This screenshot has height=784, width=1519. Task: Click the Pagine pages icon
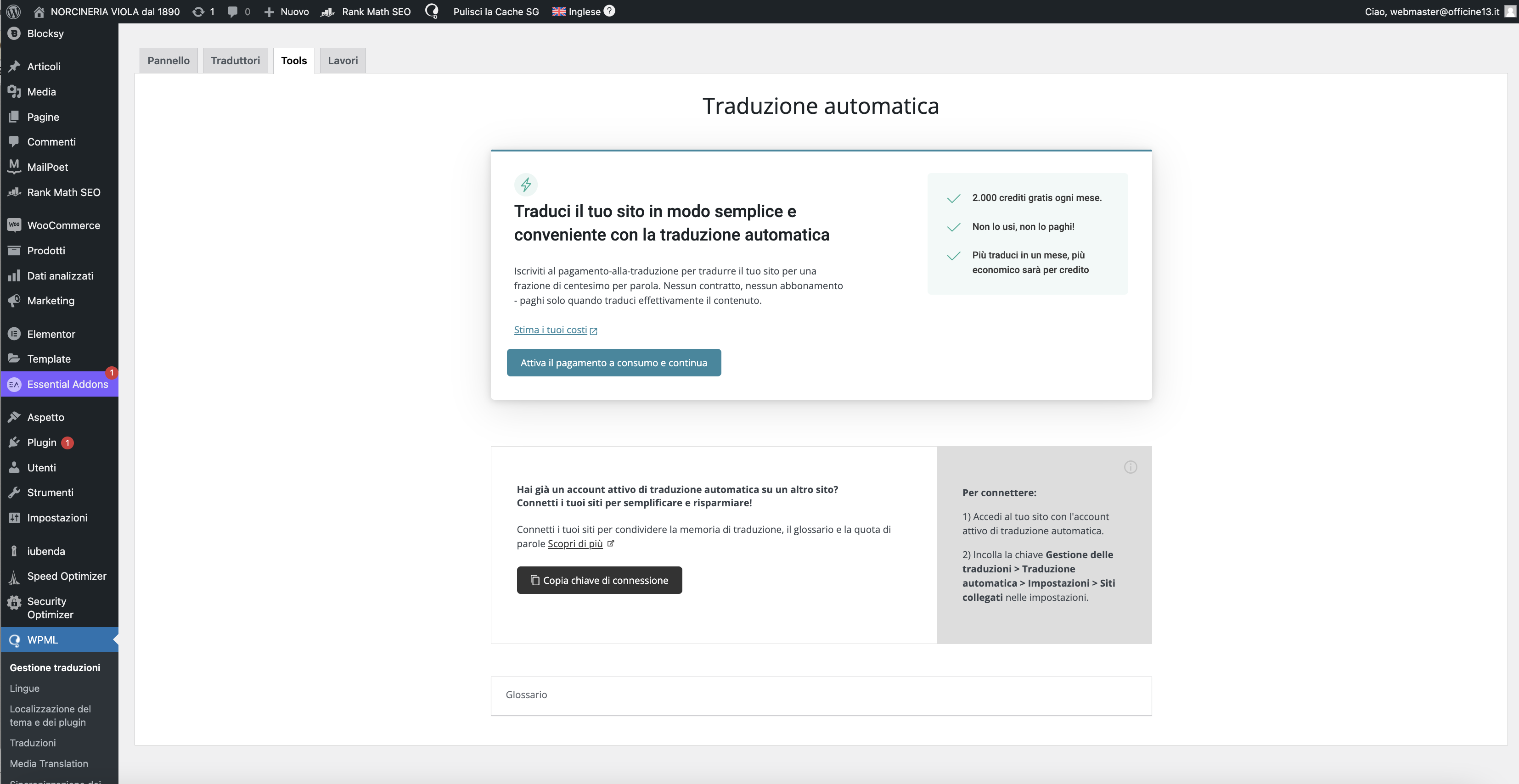point(14,117)
